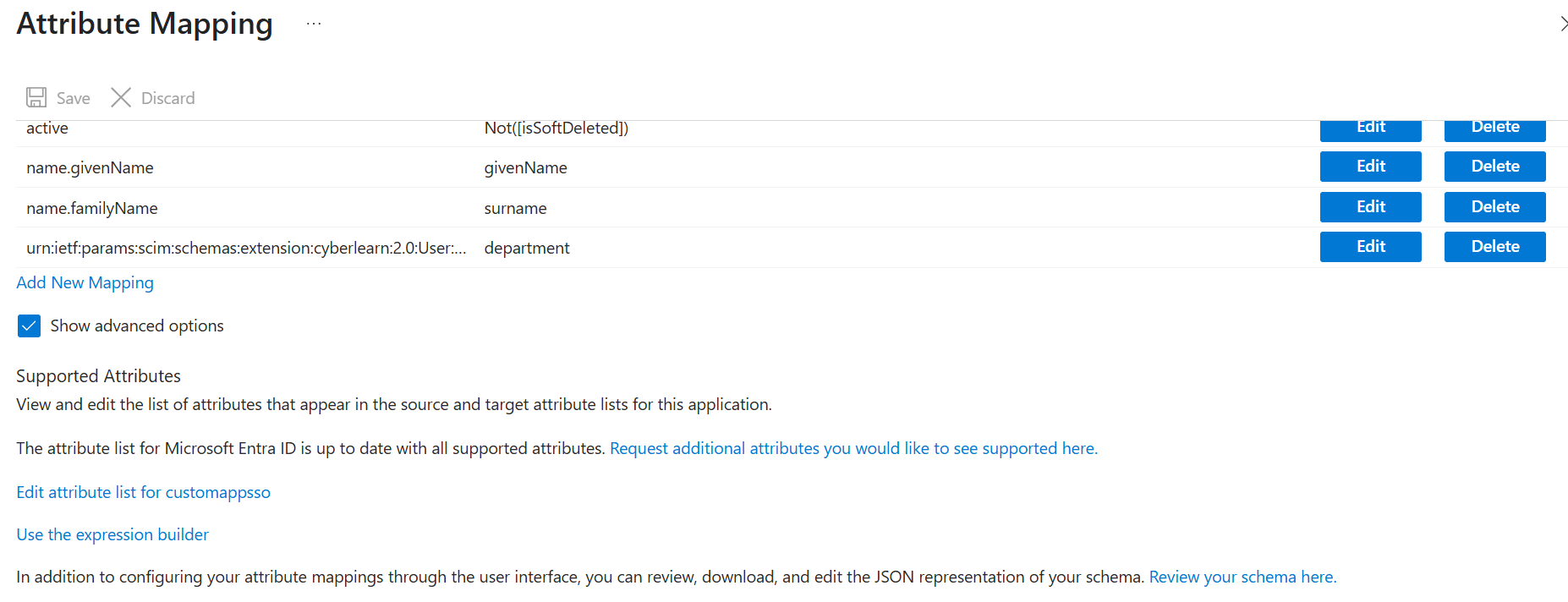Click the Save floppy disk icon
The height and width of the screenshot is (602, 1568).
pyautogui.click(x=36, y=97)
